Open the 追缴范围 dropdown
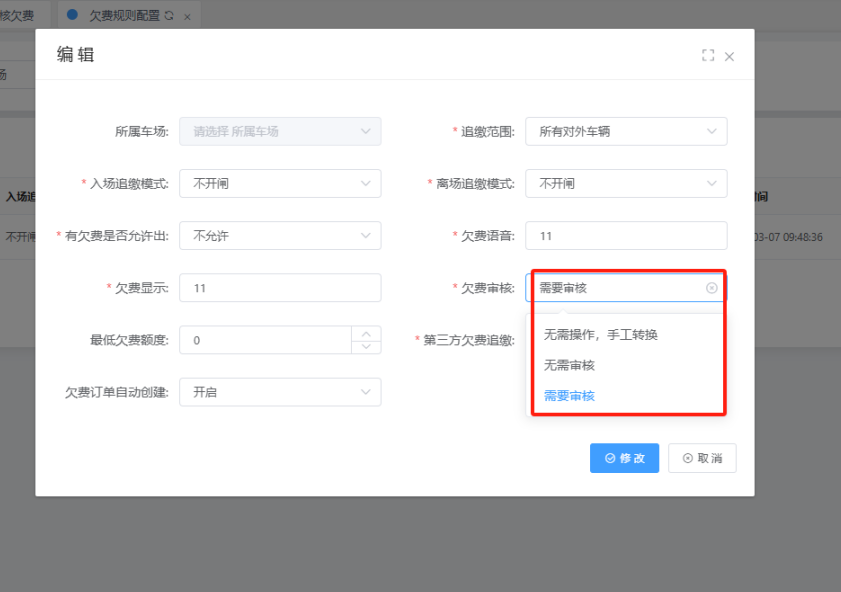This screenshot has width=841, height=592. [626, 131]
